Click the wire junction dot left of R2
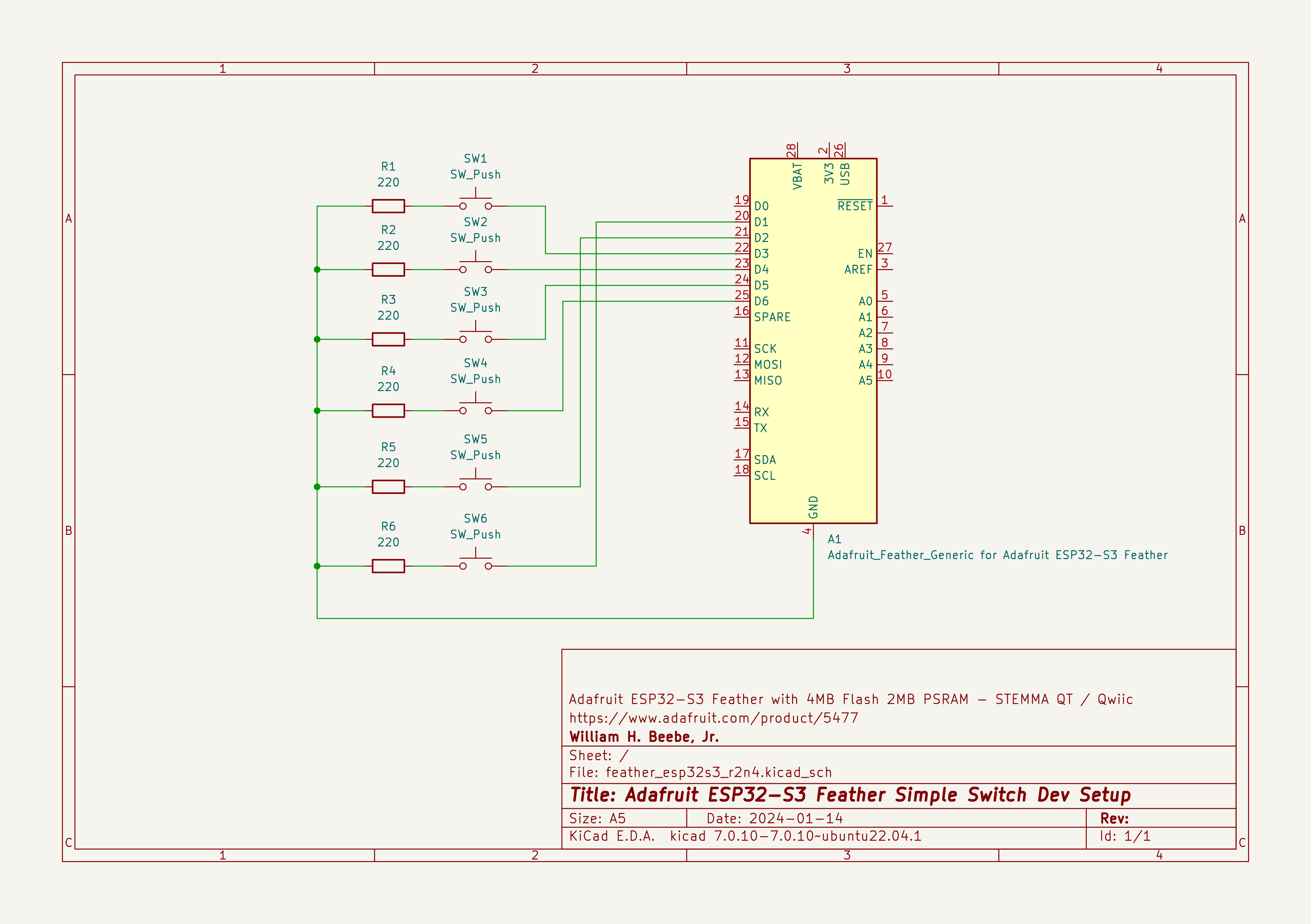This screenshot has width=1311, height=924. [317, 270]
